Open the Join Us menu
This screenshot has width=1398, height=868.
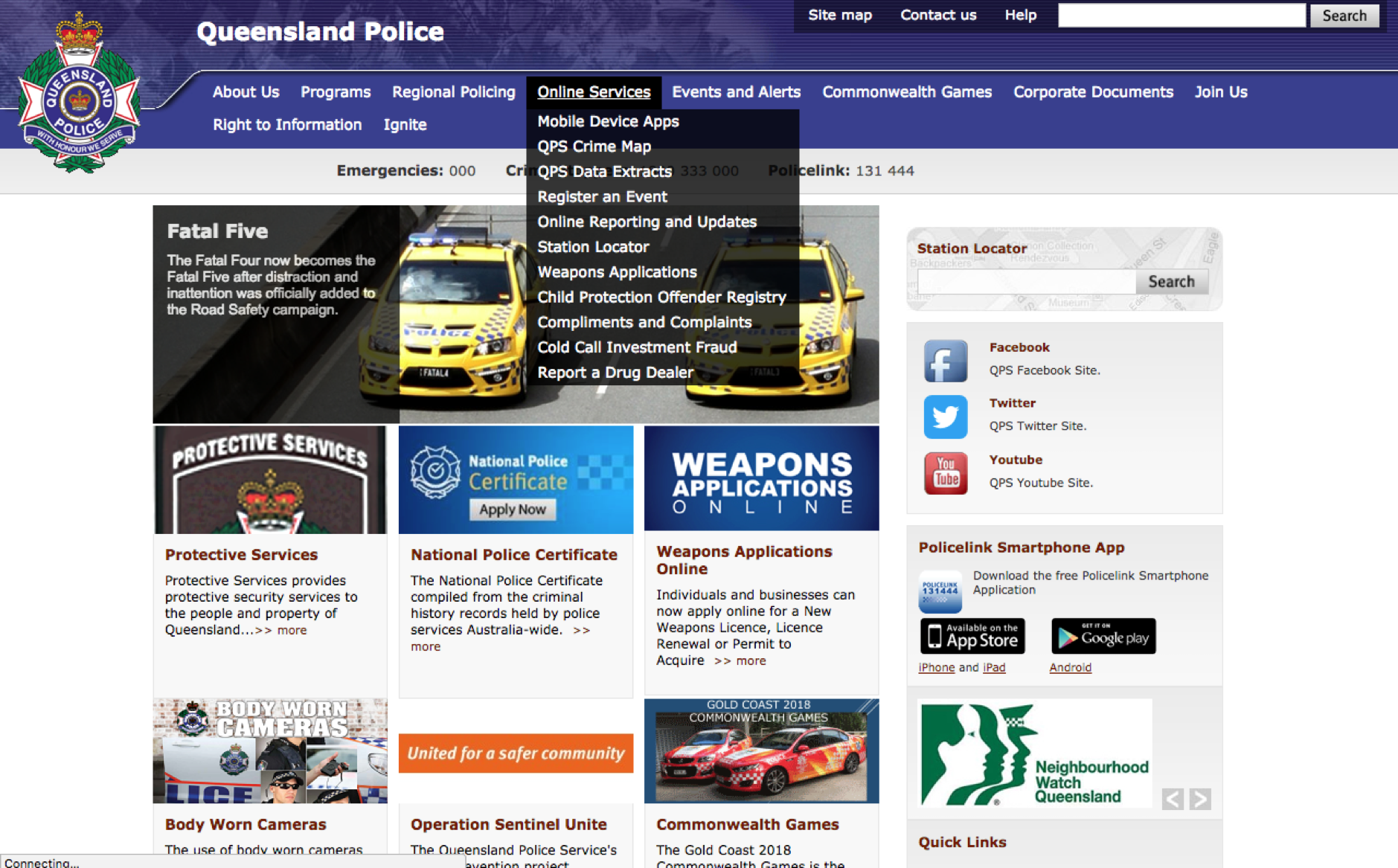[1221, 92]
